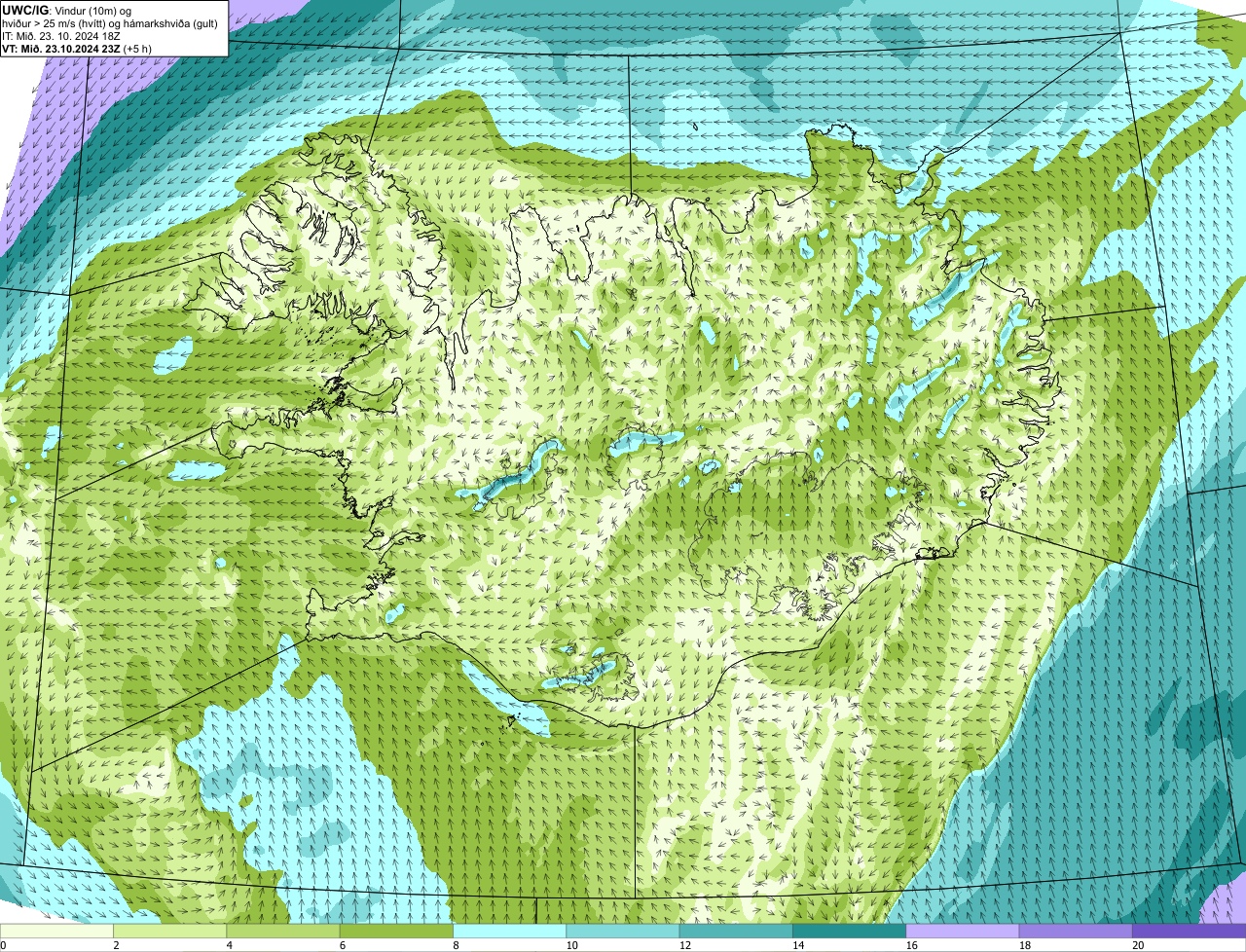Viewport: 1246px width, 952px height.
Task: Click the valid time 'VT: Mið. 23.10.2024 23Z (+5 h)'
Action: (x=76, y=48)
